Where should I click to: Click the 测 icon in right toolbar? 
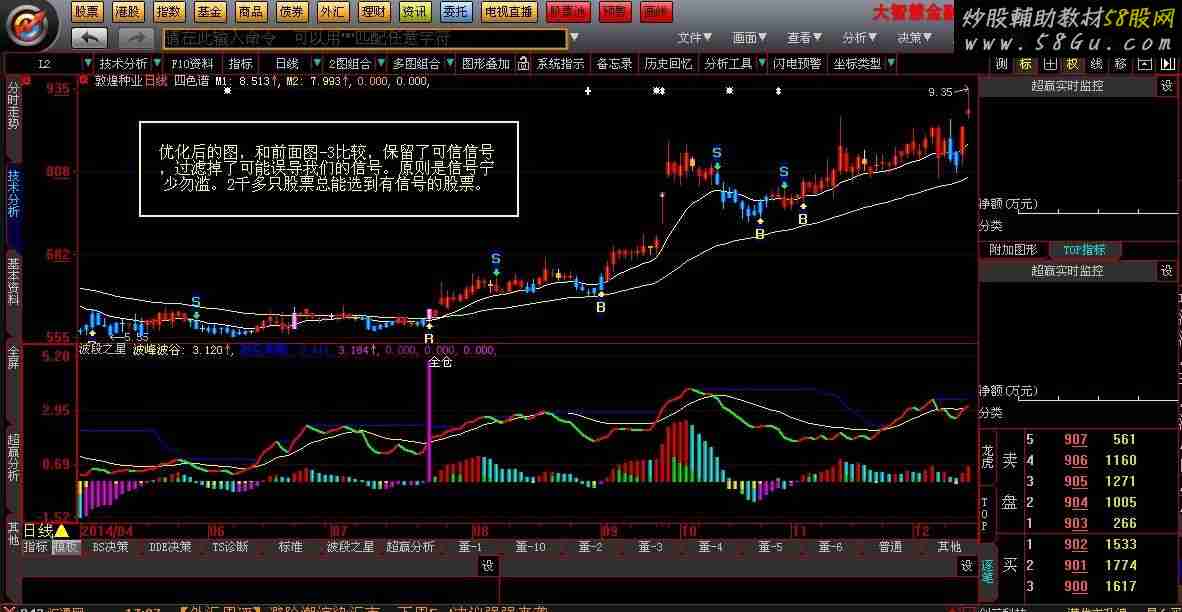point(1001,64)
